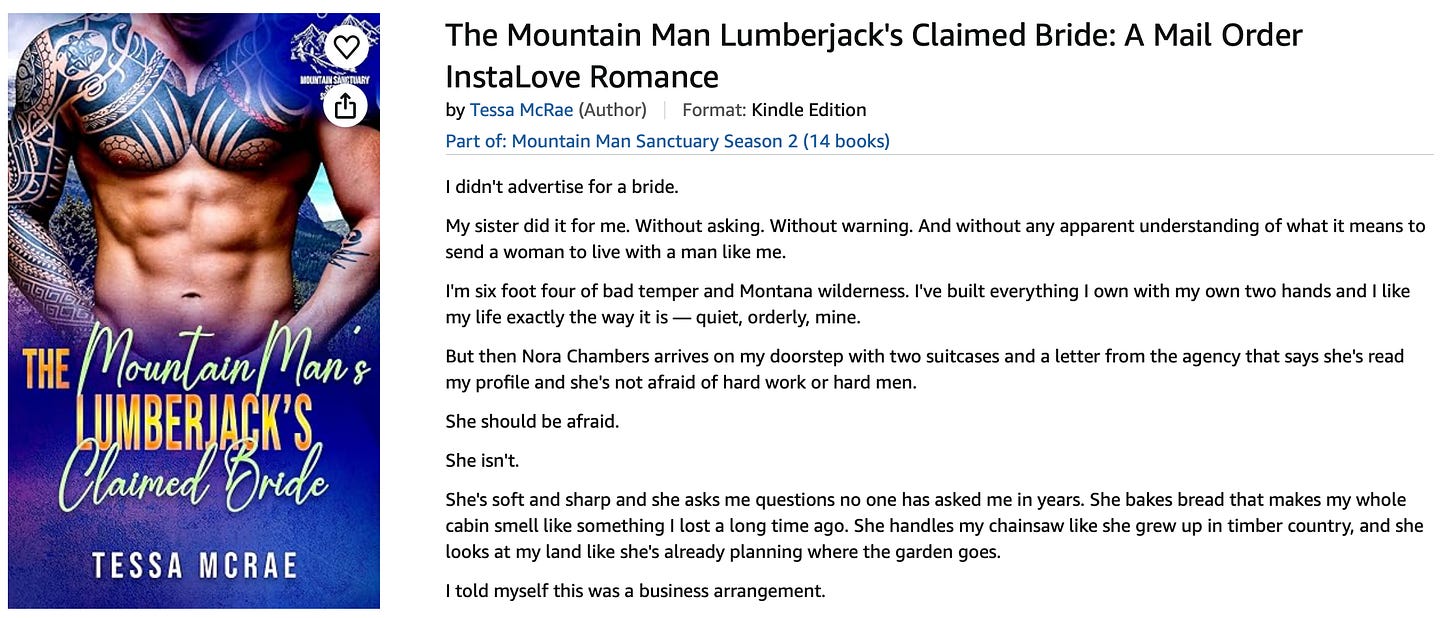Open the Tessa McRae author link
Screen dimensions: 1456x618
coord(521,110)
